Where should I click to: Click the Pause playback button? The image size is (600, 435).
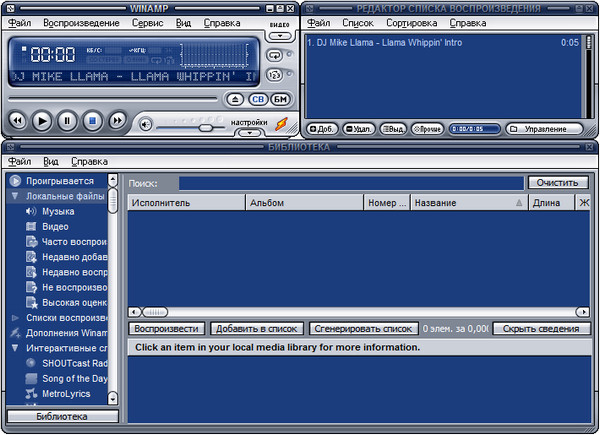(67, 121)
